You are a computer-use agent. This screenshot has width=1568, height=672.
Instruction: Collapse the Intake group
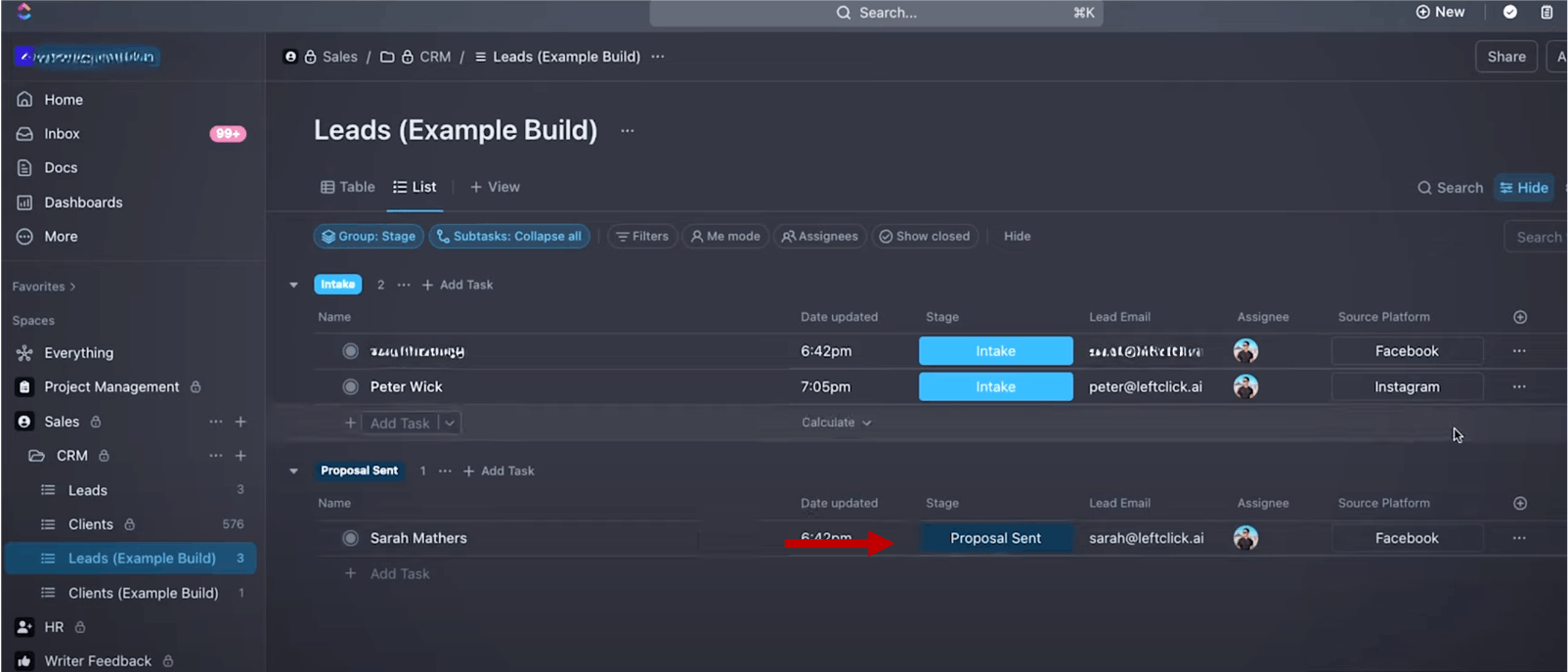293,285
